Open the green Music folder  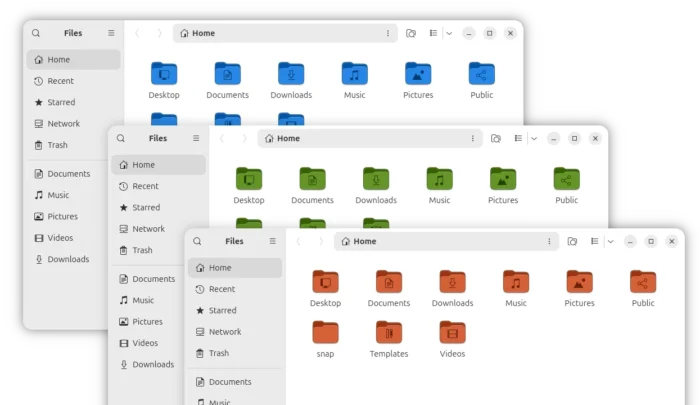point(439,179)
